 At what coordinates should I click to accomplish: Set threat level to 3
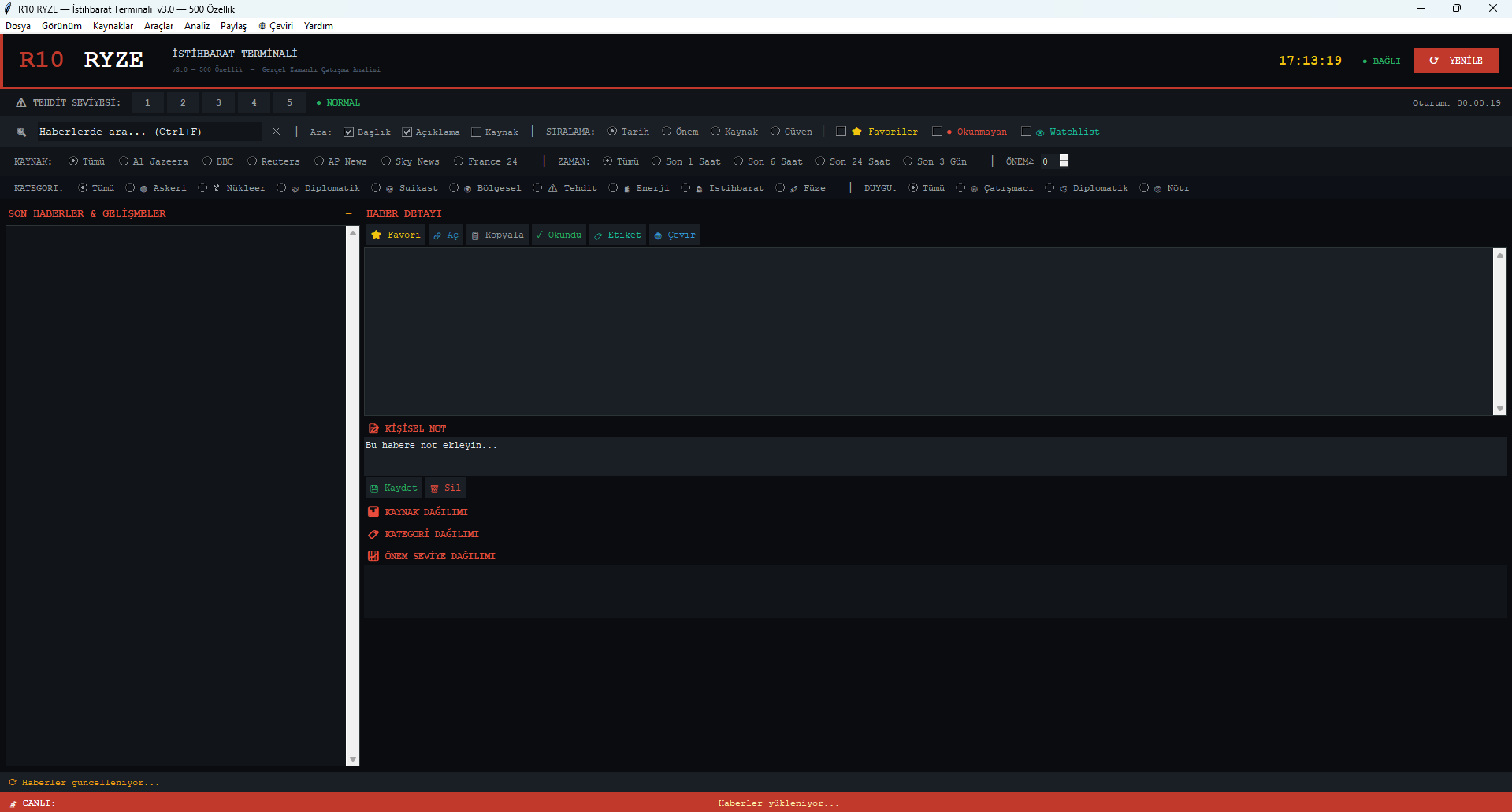pyautogui.click(x=218, y=102)
